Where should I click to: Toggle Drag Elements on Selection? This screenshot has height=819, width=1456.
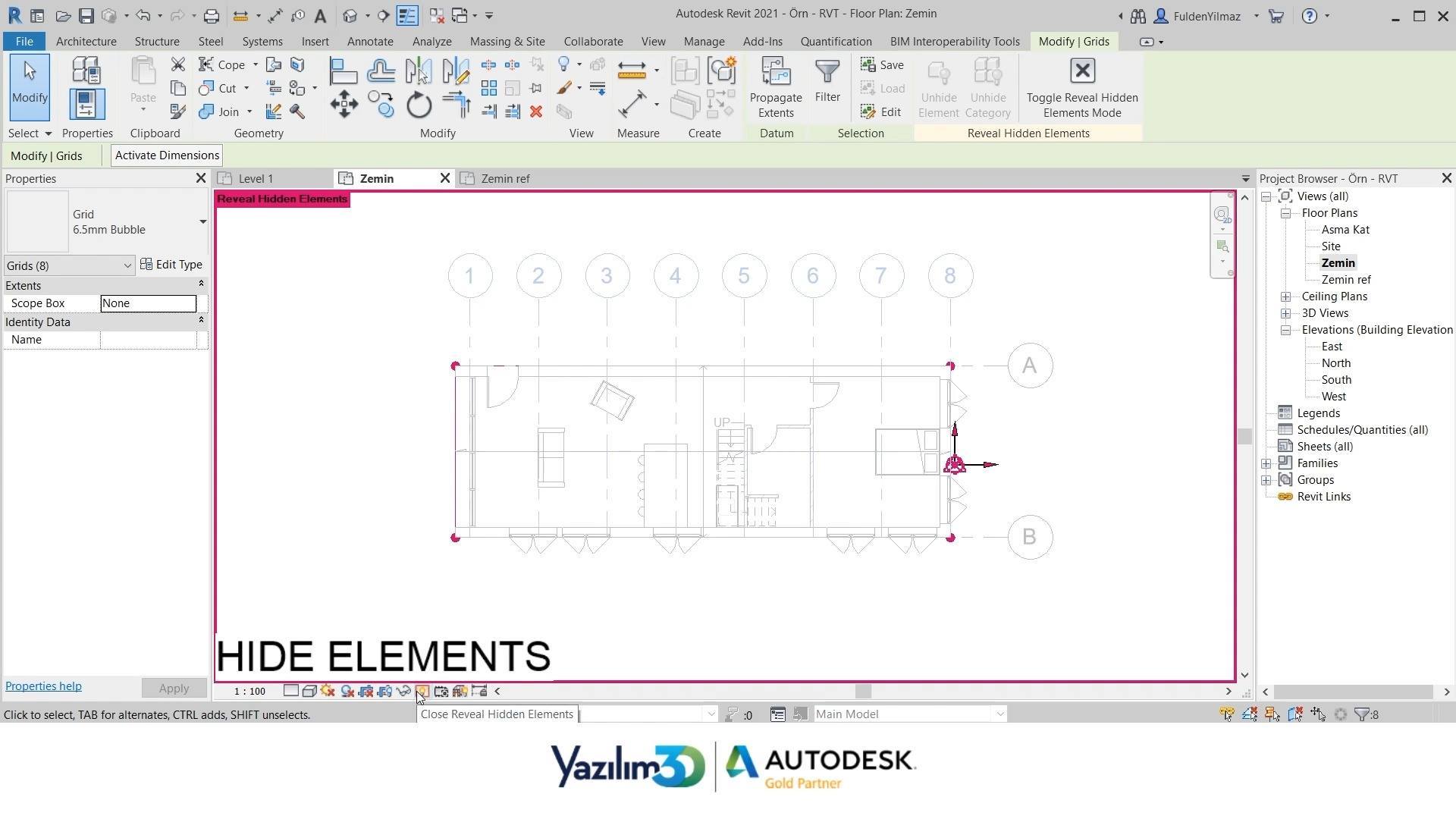(1318, 714)
